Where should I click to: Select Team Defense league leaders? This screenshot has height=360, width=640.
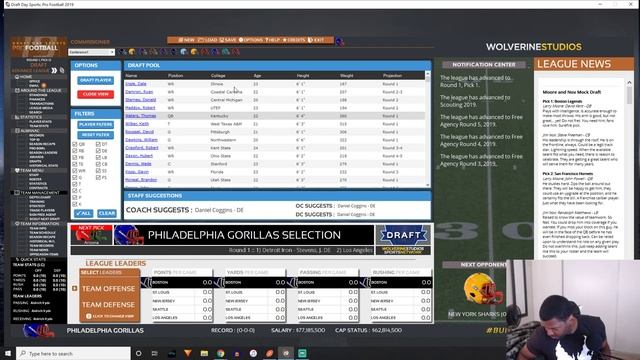[x=109, y=304]
